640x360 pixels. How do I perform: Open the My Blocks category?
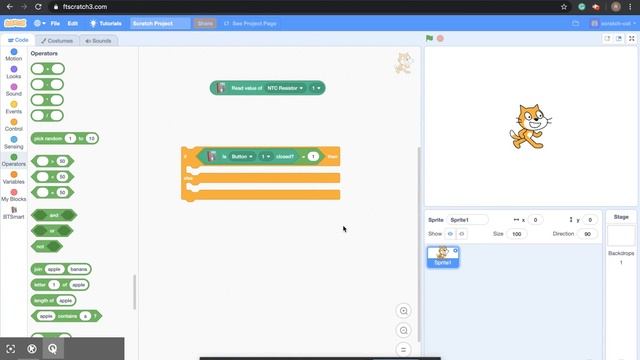(x=13, y=195)
